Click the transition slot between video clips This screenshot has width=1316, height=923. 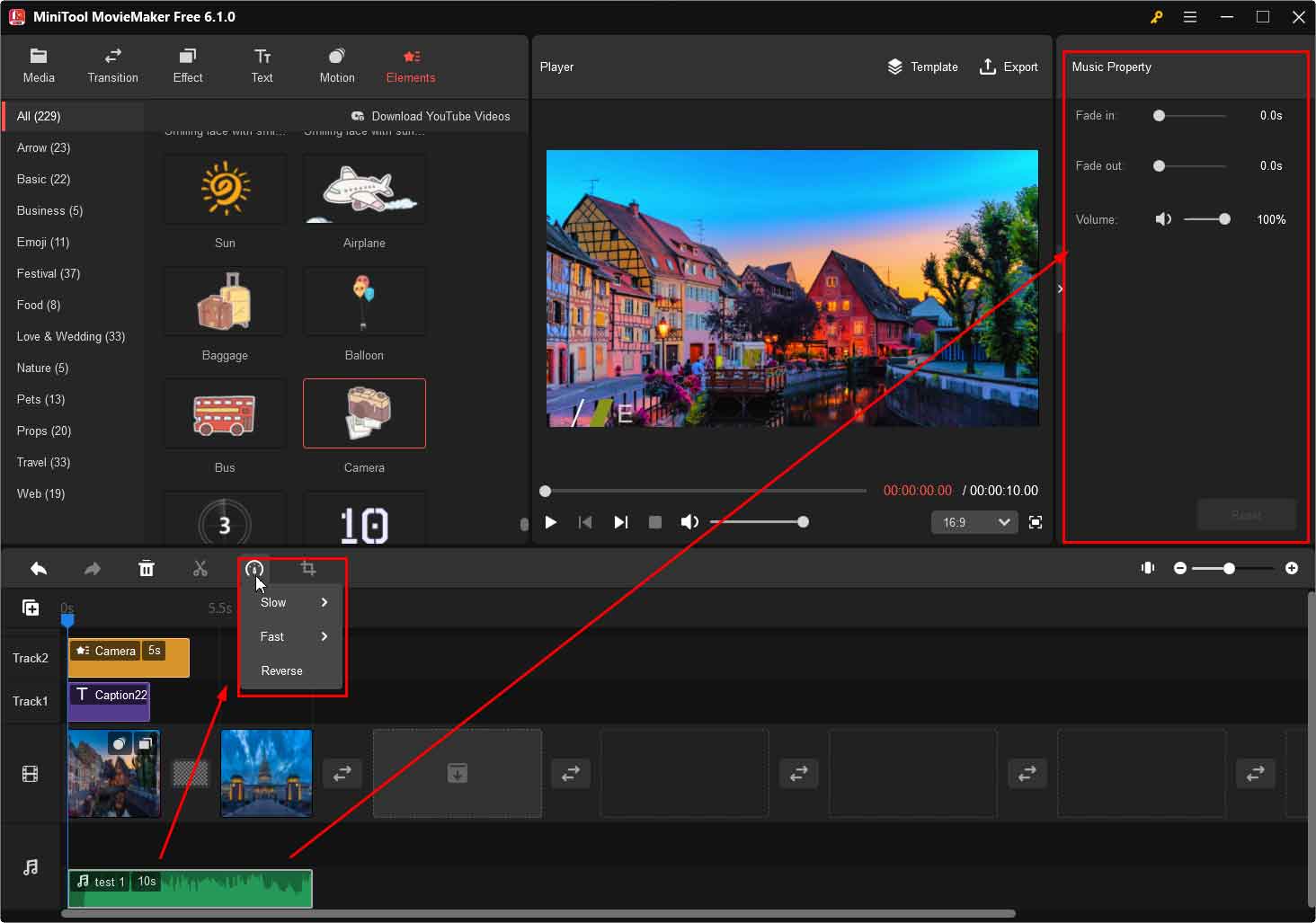click(x=191, y=773)
